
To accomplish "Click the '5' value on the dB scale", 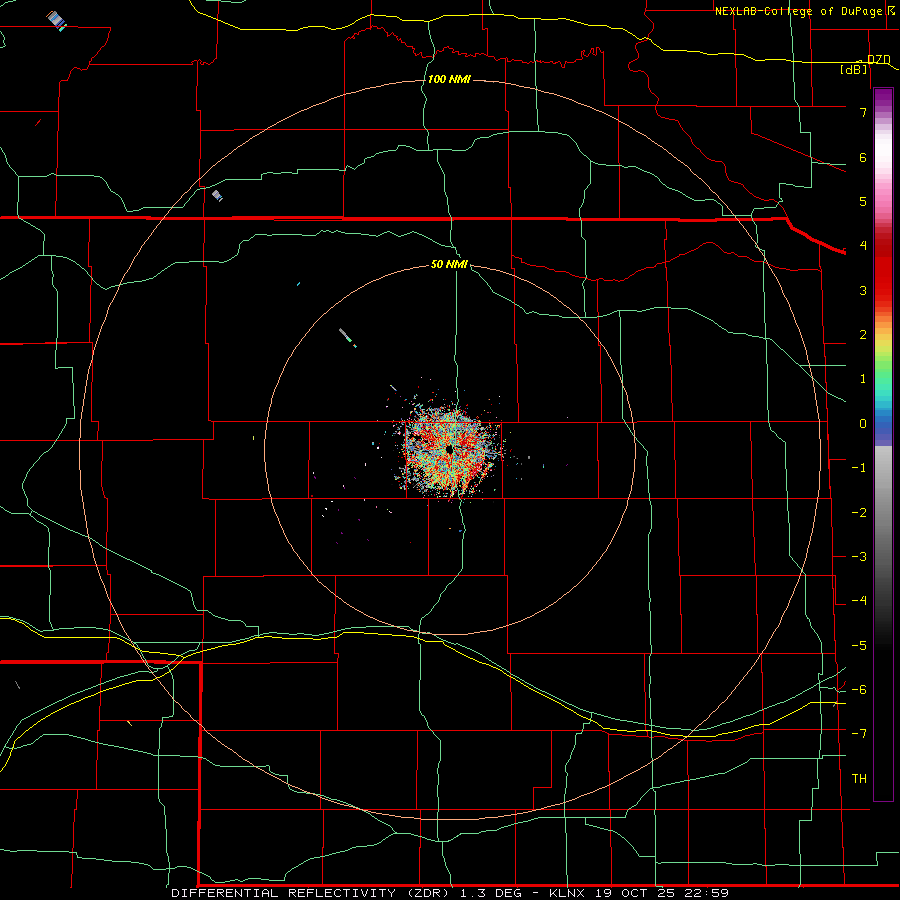I will pyautogui.click(x=863, y=201).
